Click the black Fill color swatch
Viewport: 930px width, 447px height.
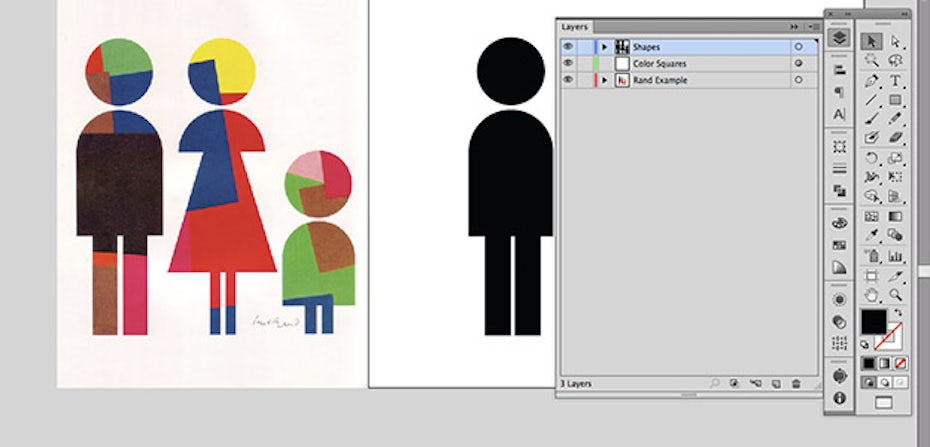pyautogui.click(x=873, y=321)
